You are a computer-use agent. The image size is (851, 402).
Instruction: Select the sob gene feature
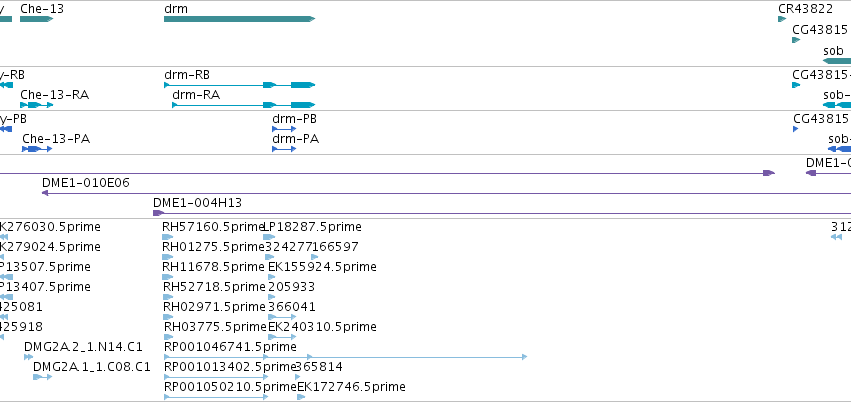coord(837,61)
